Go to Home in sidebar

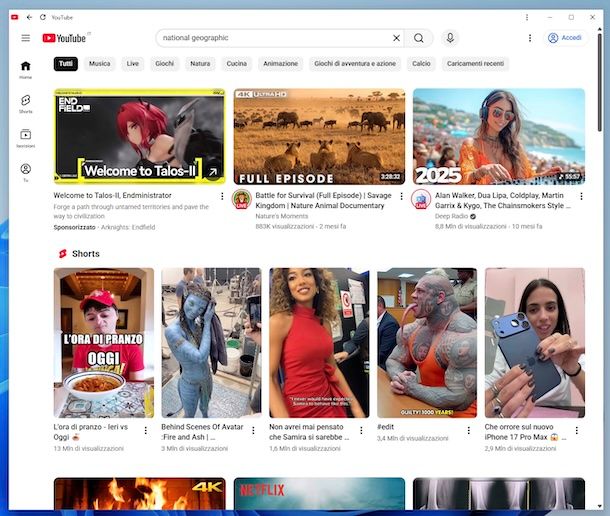point(26,70)
